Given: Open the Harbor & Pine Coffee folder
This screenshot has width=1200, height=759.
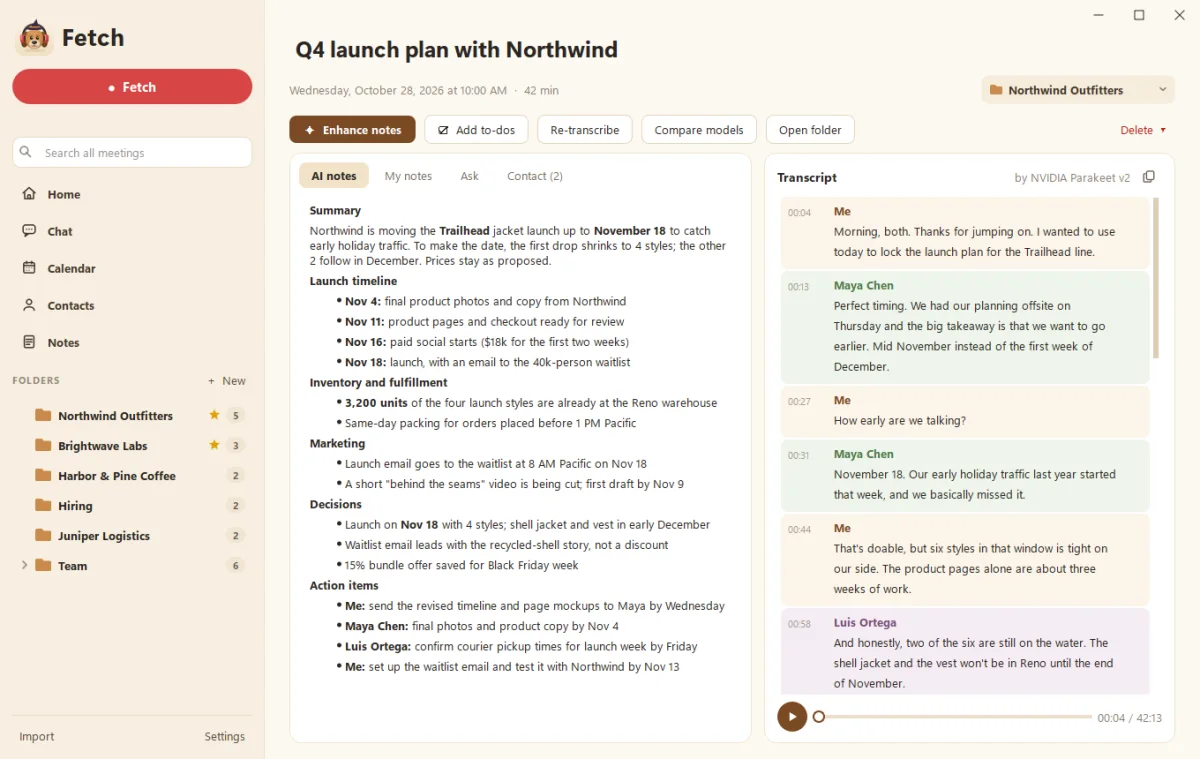Looking at the screenshot, I should [132, 475].
